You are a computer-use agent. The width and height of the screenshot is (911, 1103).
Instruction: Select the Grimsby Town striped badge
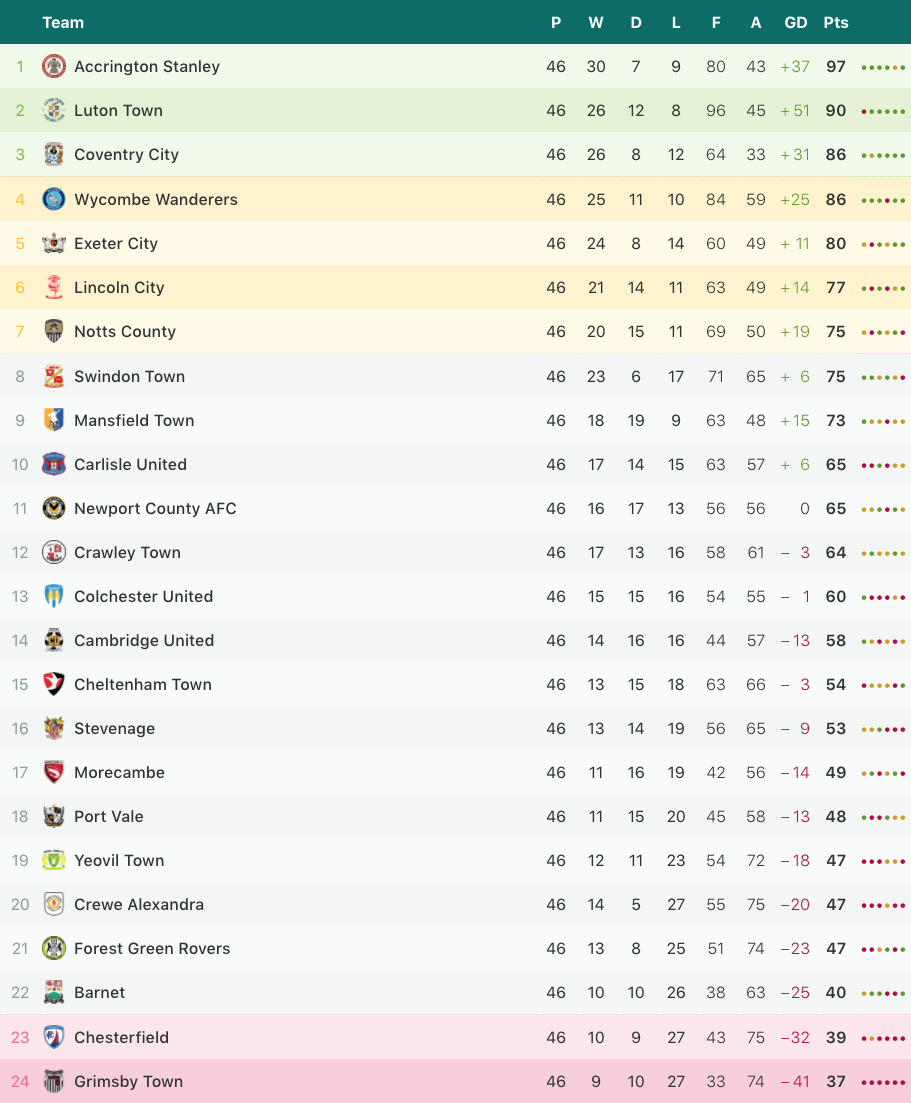click(53, 1080)
